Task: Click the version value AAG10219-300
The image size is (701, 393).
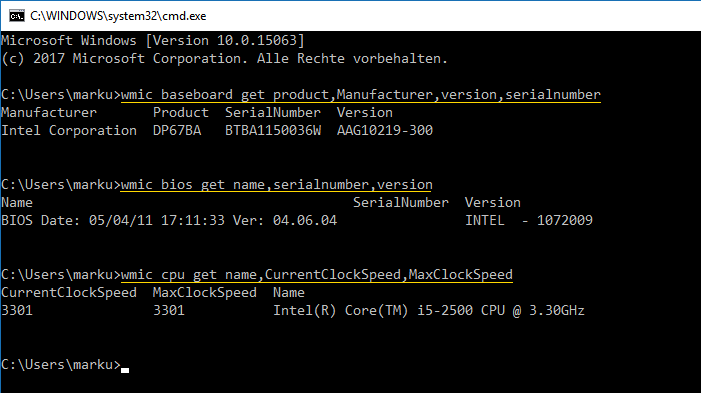Action: point(385,131)
